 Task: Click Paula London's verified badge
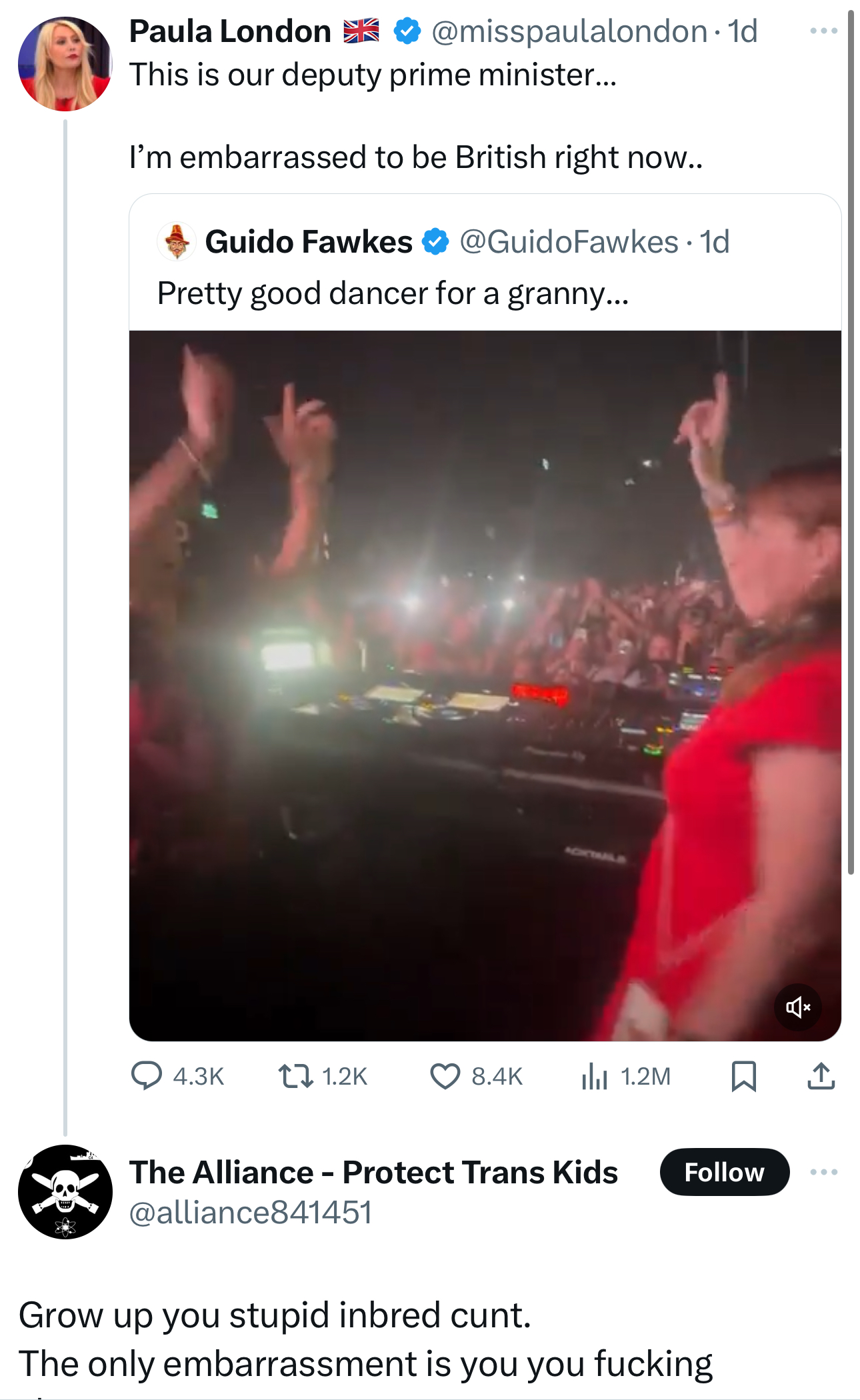(x=407, y=31)
